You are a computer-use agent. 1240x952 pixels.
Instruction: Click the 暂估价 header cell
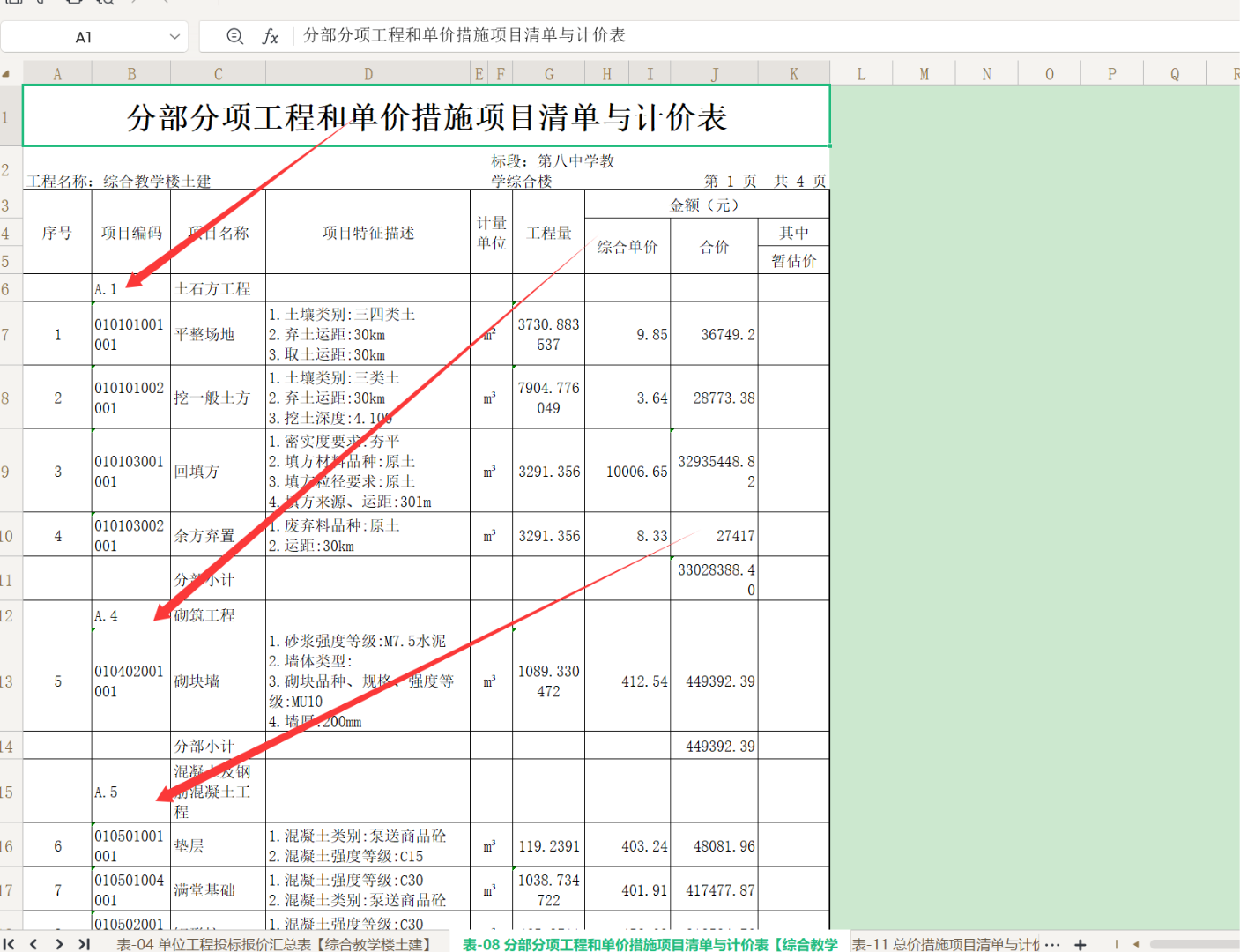(793, 261)
